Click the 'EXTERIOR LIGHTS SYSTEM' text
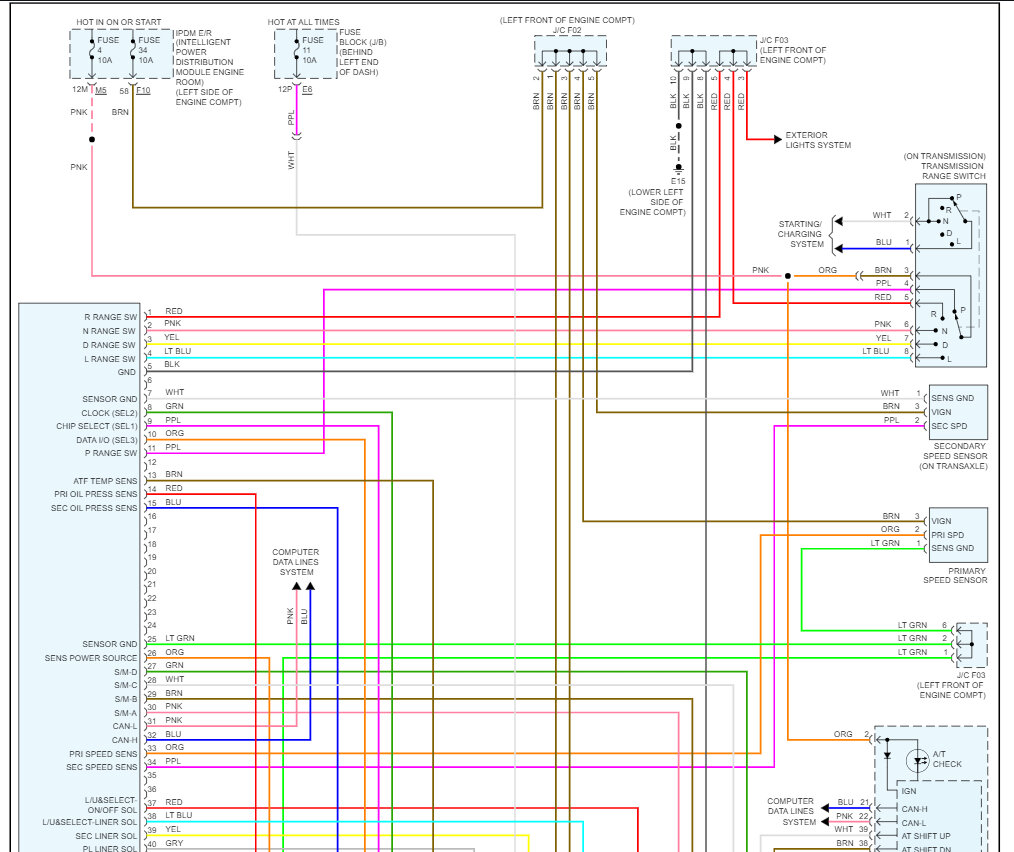The height and width of the screenshot is (852, 1014). coord(818,140)
